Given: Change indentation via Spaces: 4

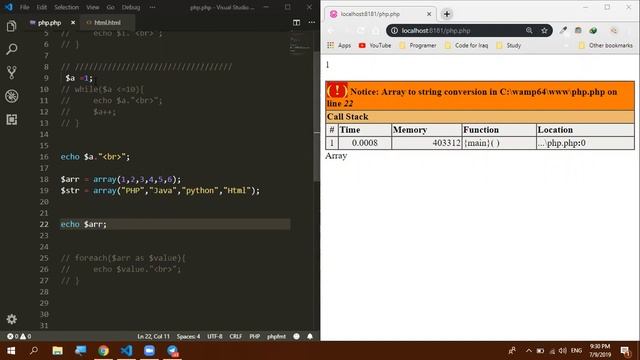Looking at the screenshot, I should [x=188, y=336].
